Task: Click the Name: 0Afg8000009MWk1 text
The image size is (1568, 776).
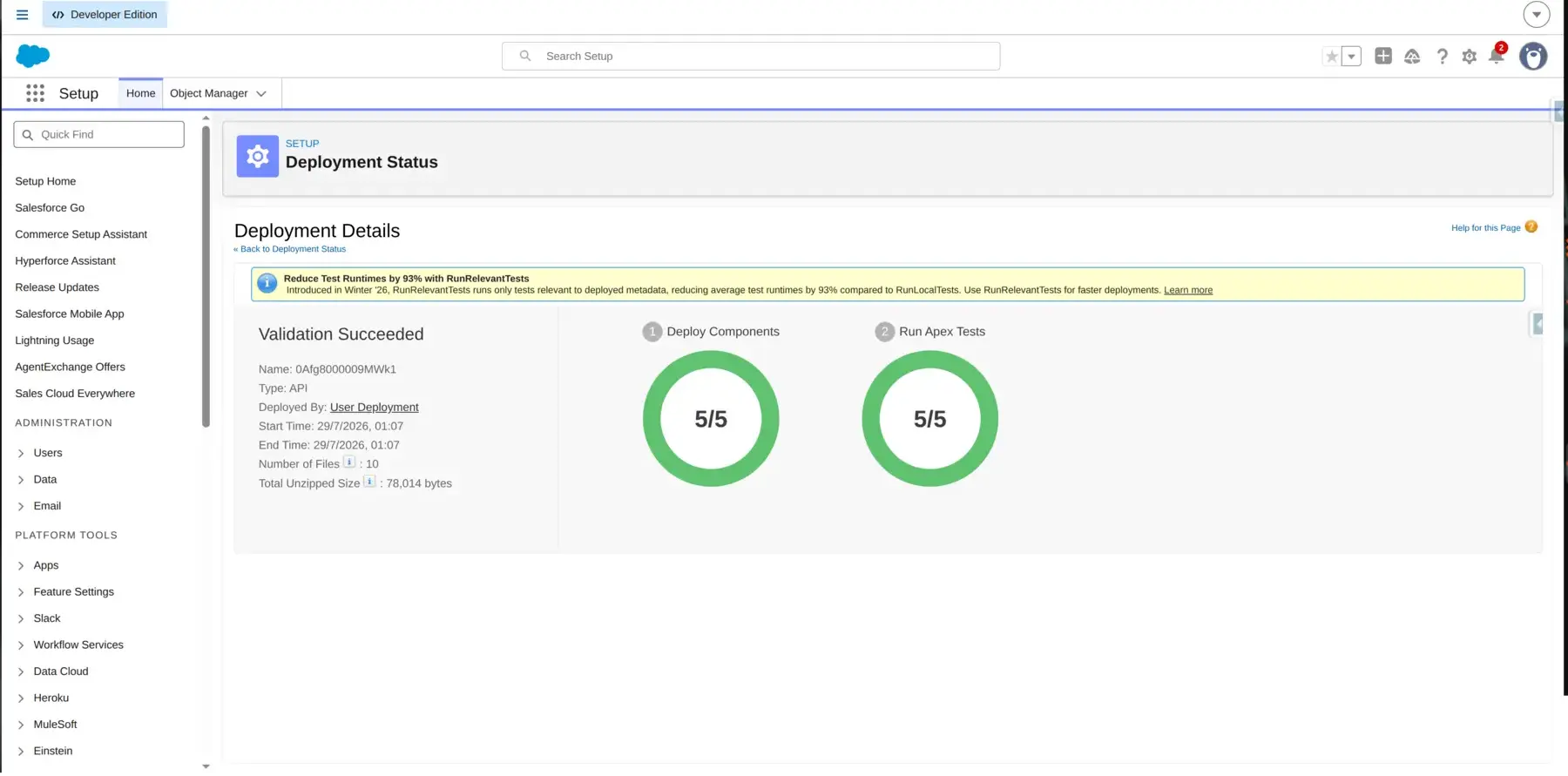Action: pos(328,369)
